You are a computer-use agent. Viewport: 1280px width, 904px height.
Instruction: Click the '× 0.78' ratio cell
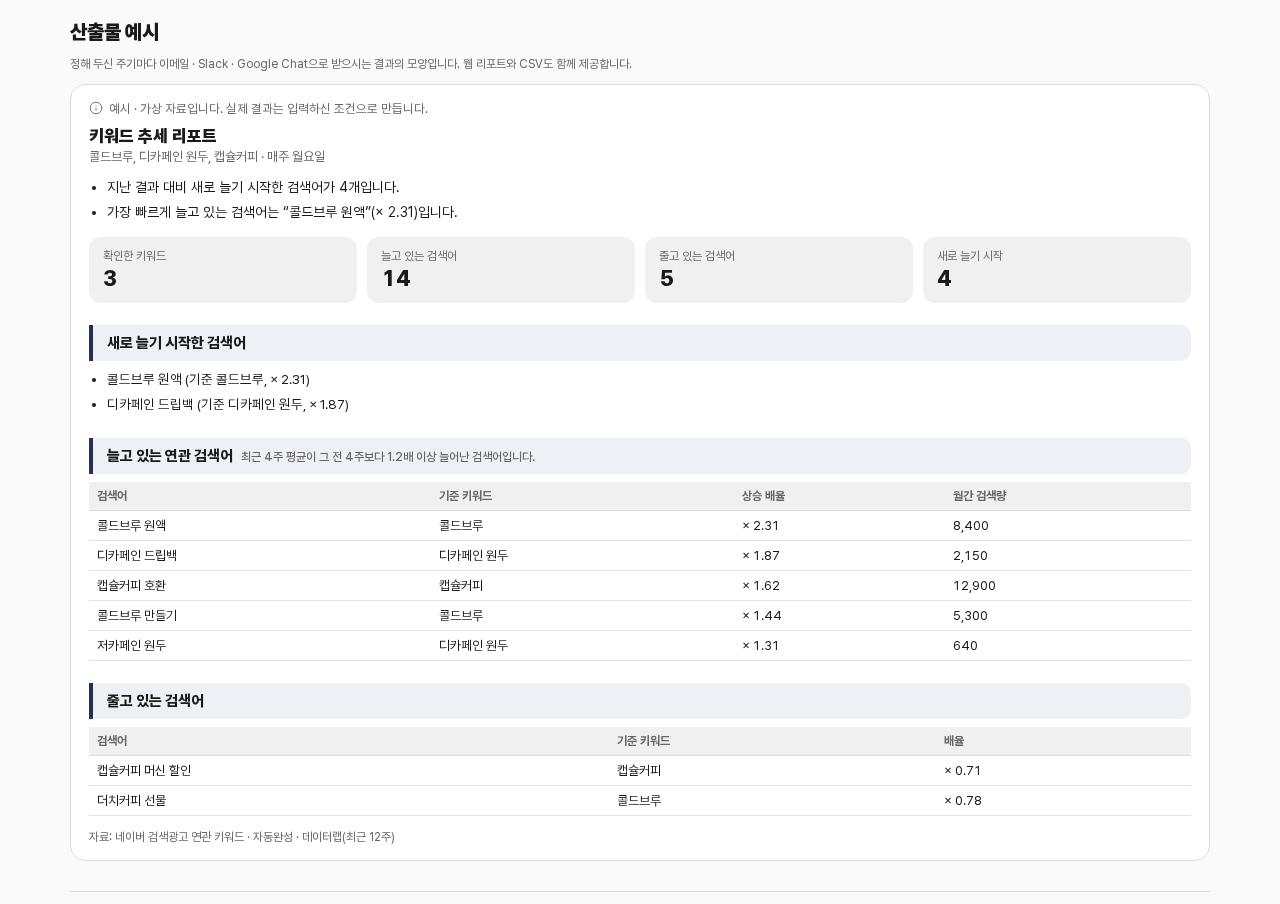pyautogui.click(x=963, y=801)
